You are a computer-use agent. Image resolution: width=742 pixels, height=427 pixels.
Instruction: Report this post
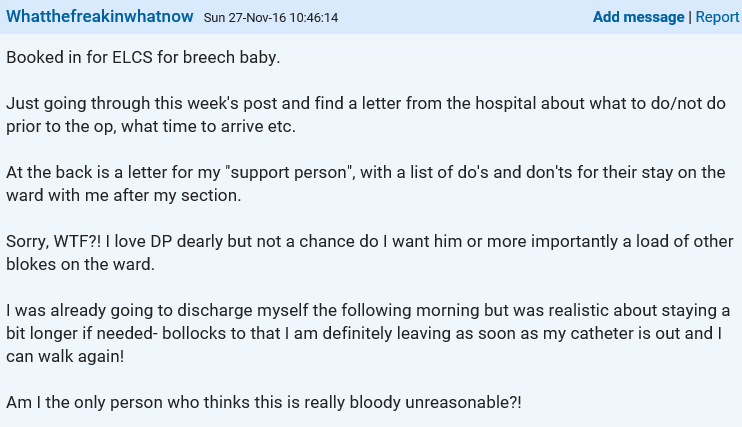[717, 17]
